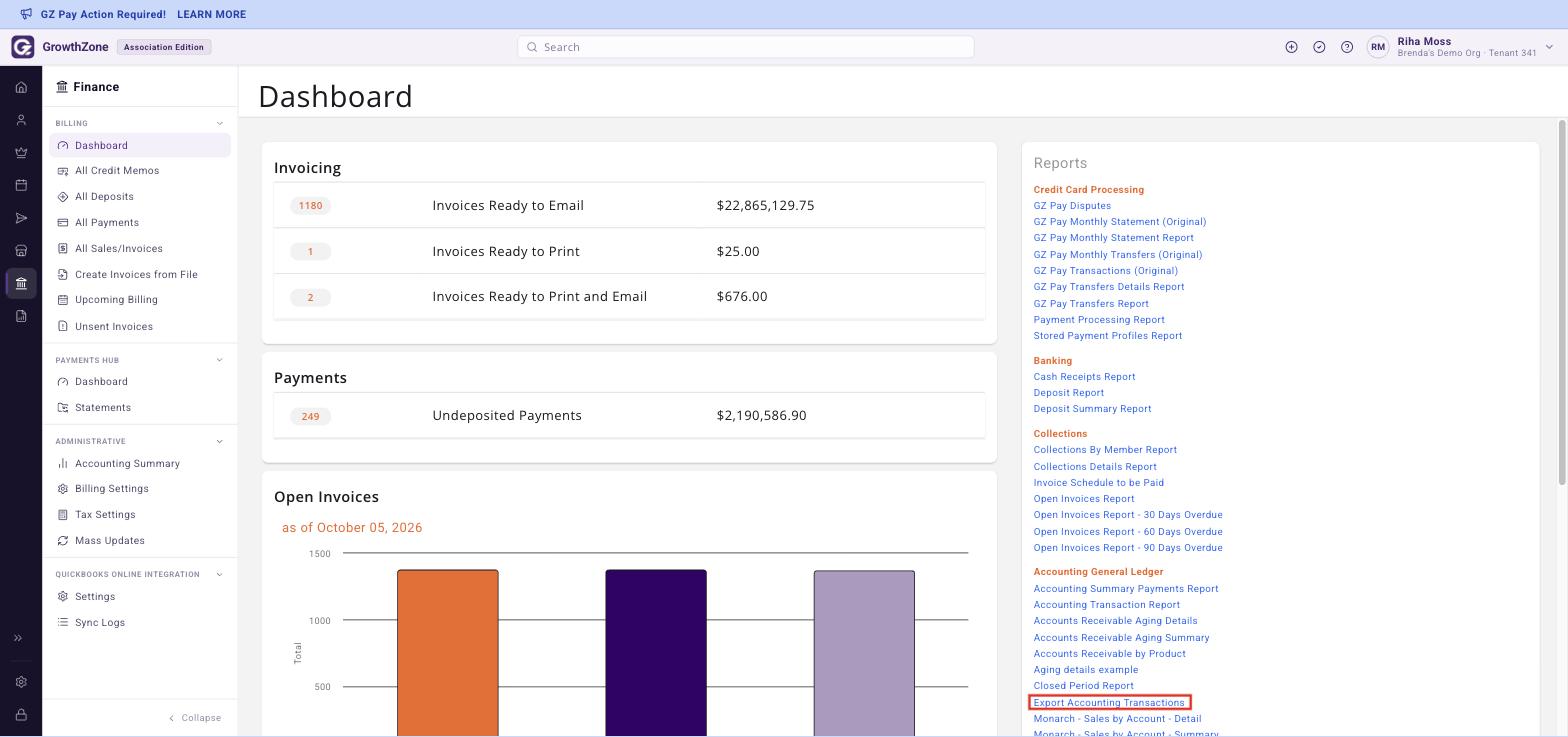Viewport: 1568px width, 737px height.
Task: Open Export Accounting Transactions report
Action: point(1109,703)
